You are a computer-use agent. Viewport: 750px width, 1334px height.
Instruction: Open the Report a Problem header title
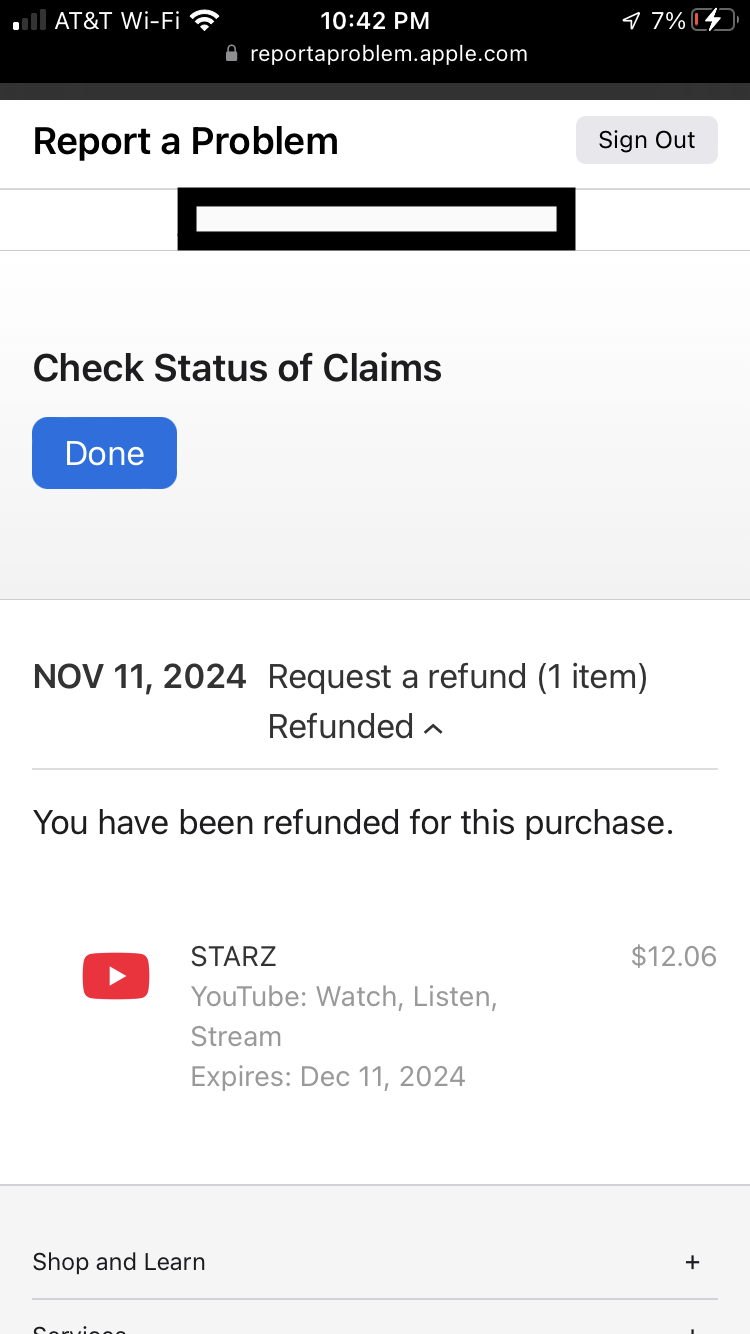coord(186,141)
